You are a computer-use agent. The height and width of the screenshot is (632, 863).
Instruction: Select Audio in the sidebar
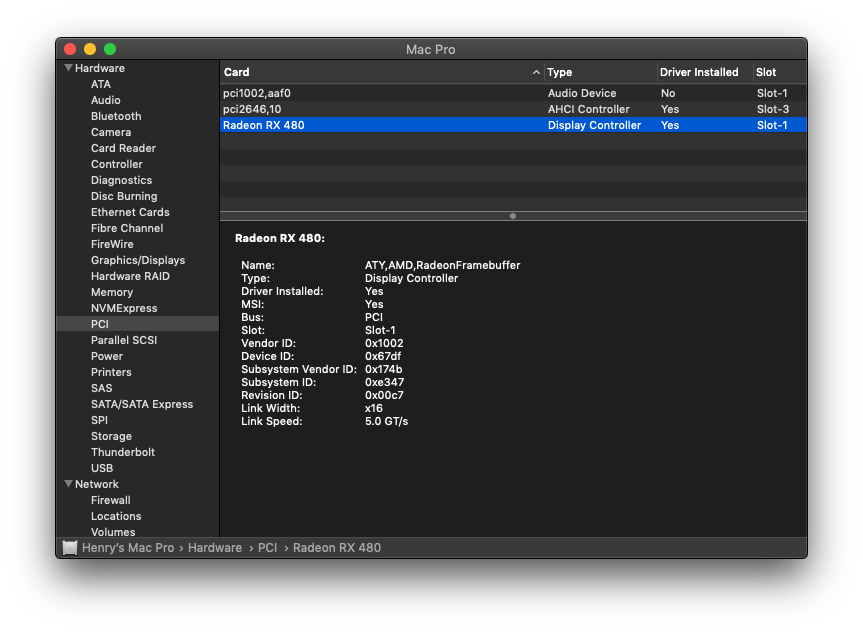tap(106, 100)
